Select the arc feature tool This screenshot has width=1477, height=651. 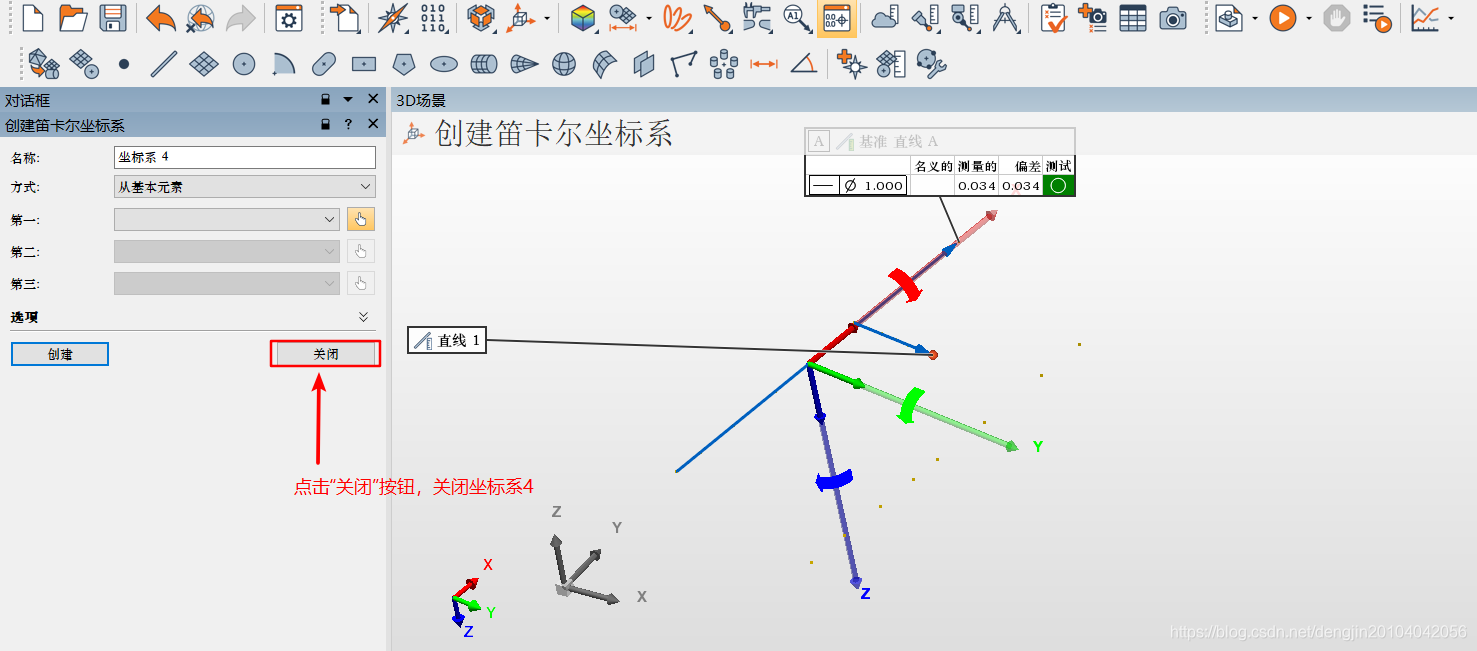284,65
